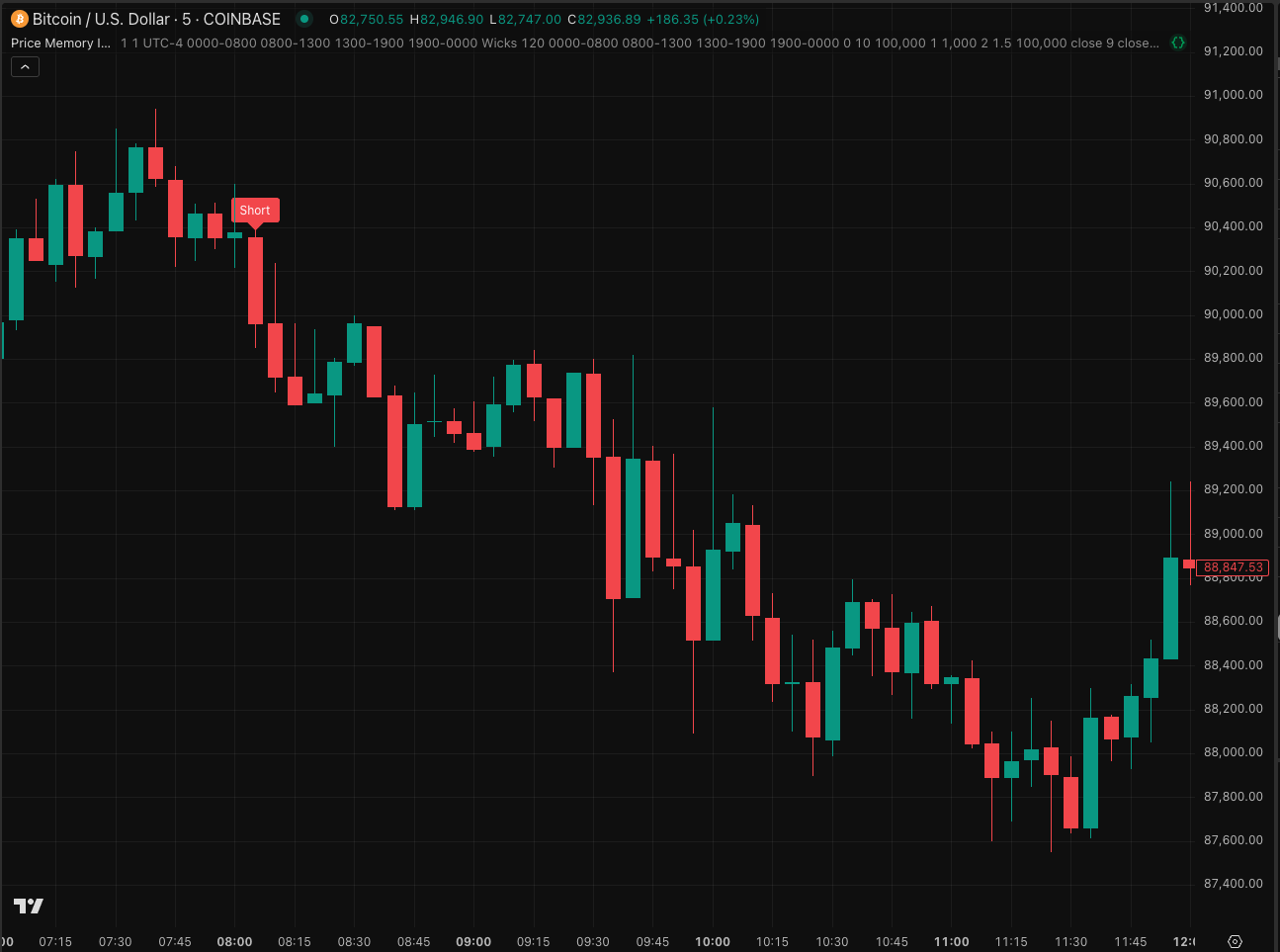
Task: Click the current price label 88,847.53
Action: point(1233,567)
